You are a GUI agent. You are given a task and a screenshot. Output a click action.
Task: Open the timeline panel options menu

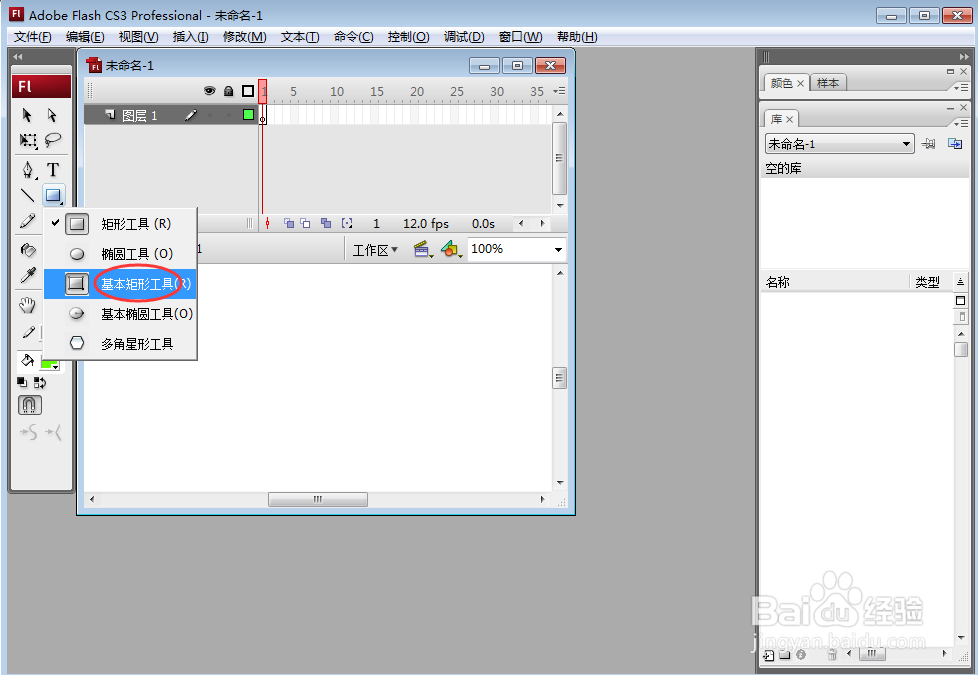pos(559,91)
